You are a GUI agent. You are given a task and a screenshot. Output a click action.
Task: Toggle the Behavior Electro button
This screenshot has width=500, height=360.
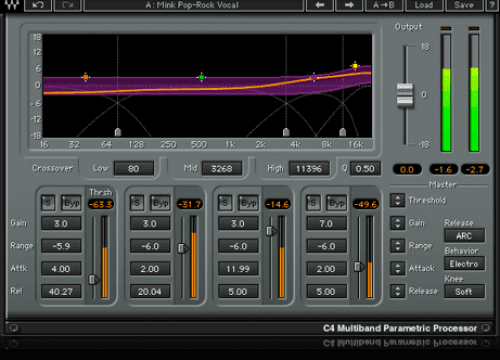point(465,264)
